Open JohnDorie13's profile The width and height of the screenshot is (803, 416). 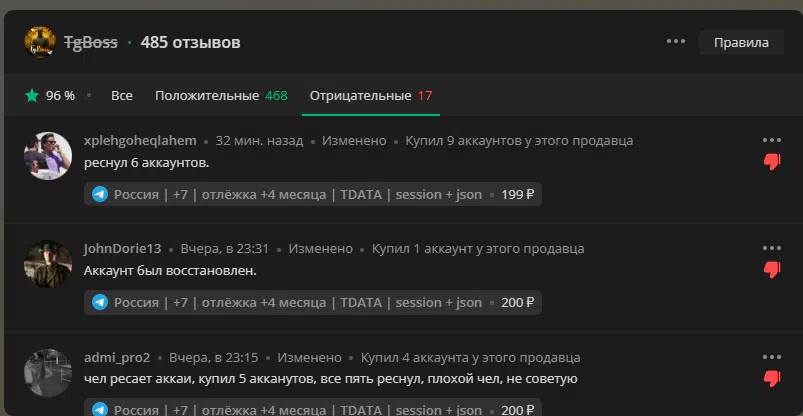pyautogui.click(x=122, y=249)
